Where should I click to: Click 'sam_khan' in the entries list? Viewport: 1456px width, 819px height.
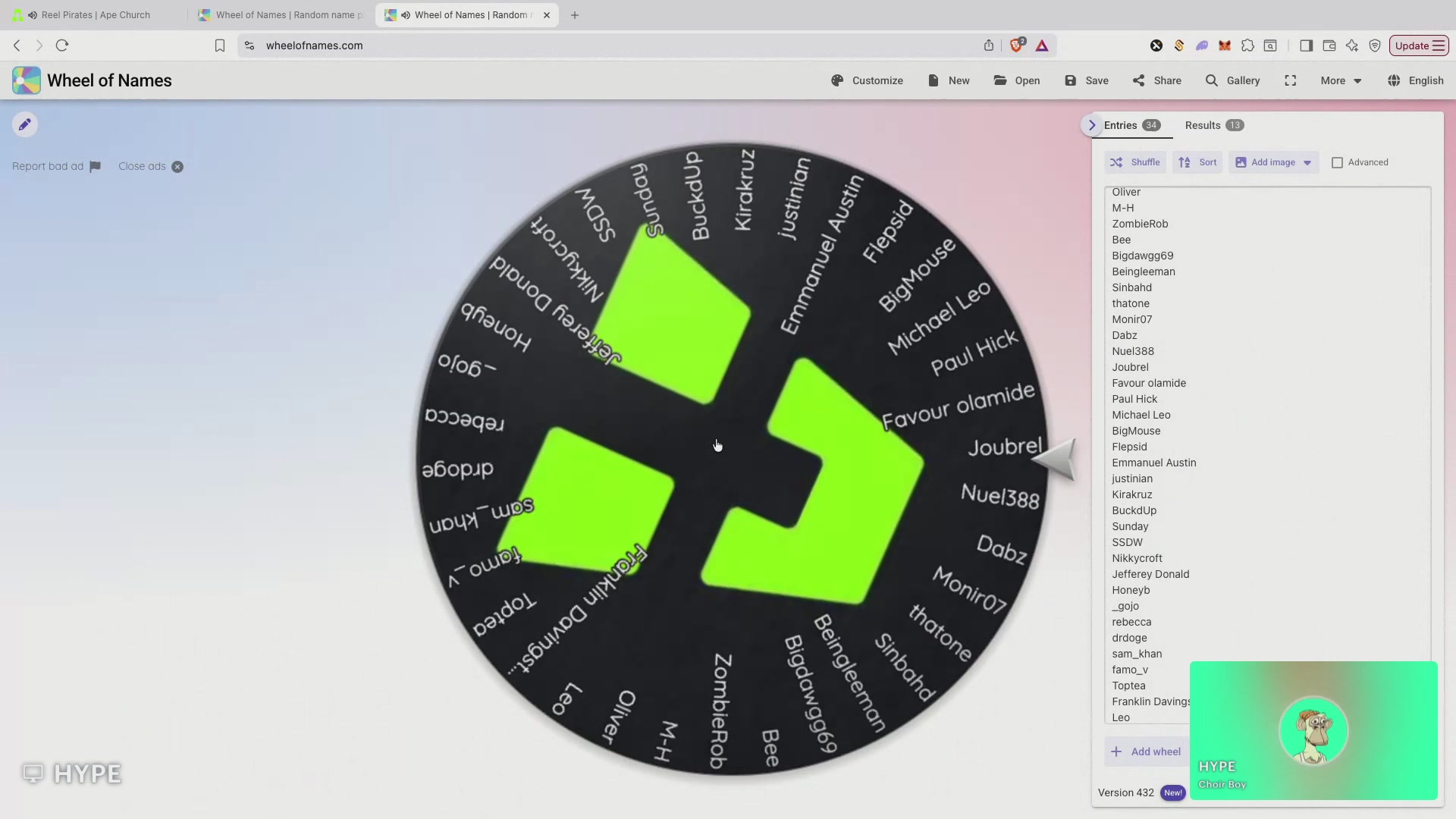pos(1137,654)
